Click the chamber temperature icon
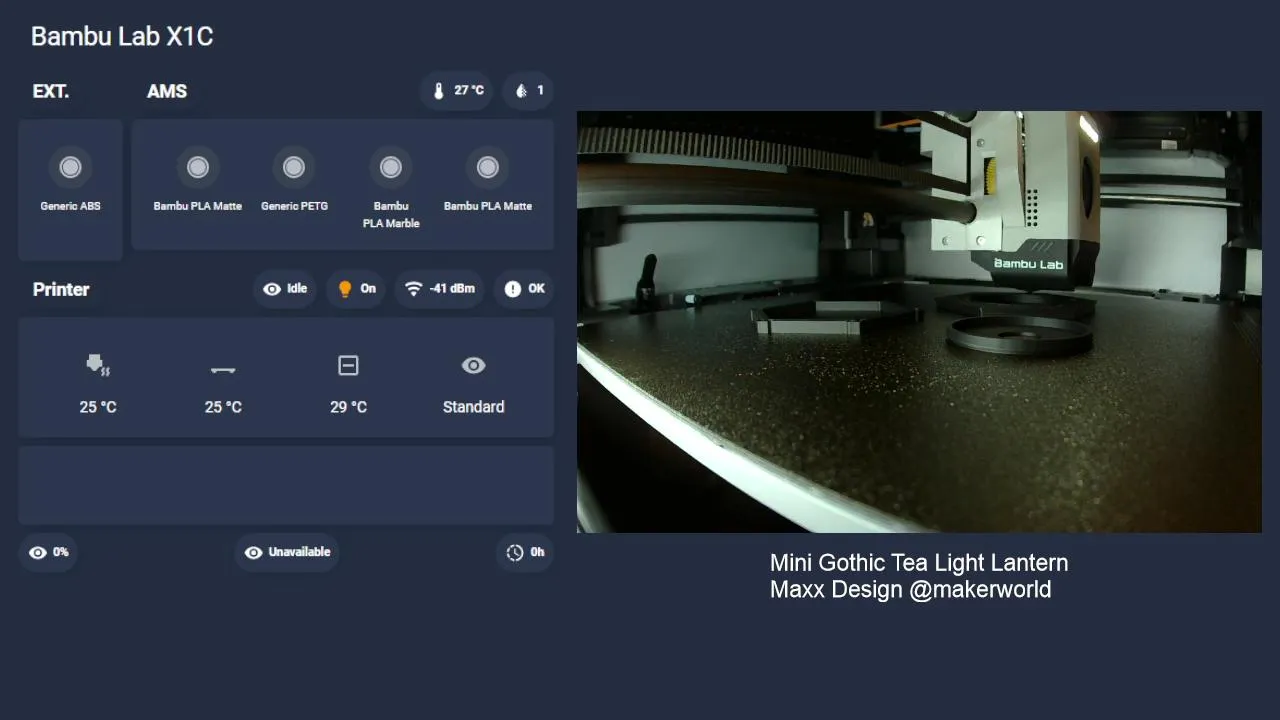Image resolution: width=1280 pixels, height=720 pixels. click(348, 366)
